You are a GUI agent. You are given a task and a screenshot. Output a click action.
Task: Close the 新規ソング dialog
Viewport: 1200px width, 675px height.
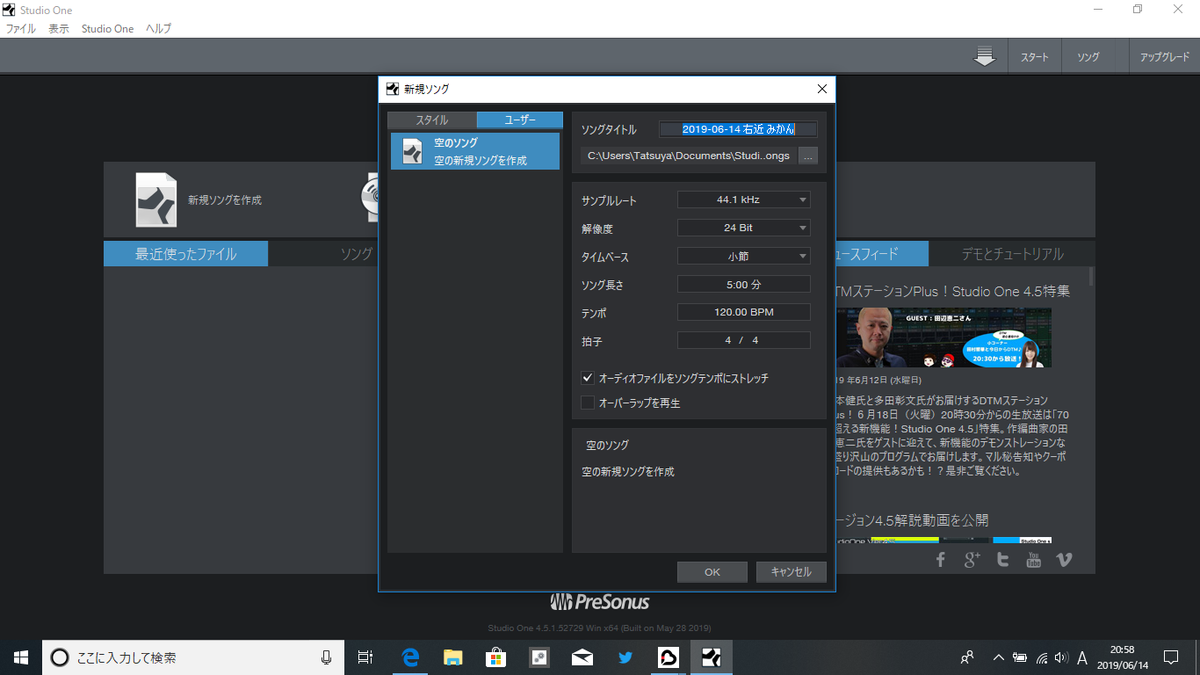(822, 89)
